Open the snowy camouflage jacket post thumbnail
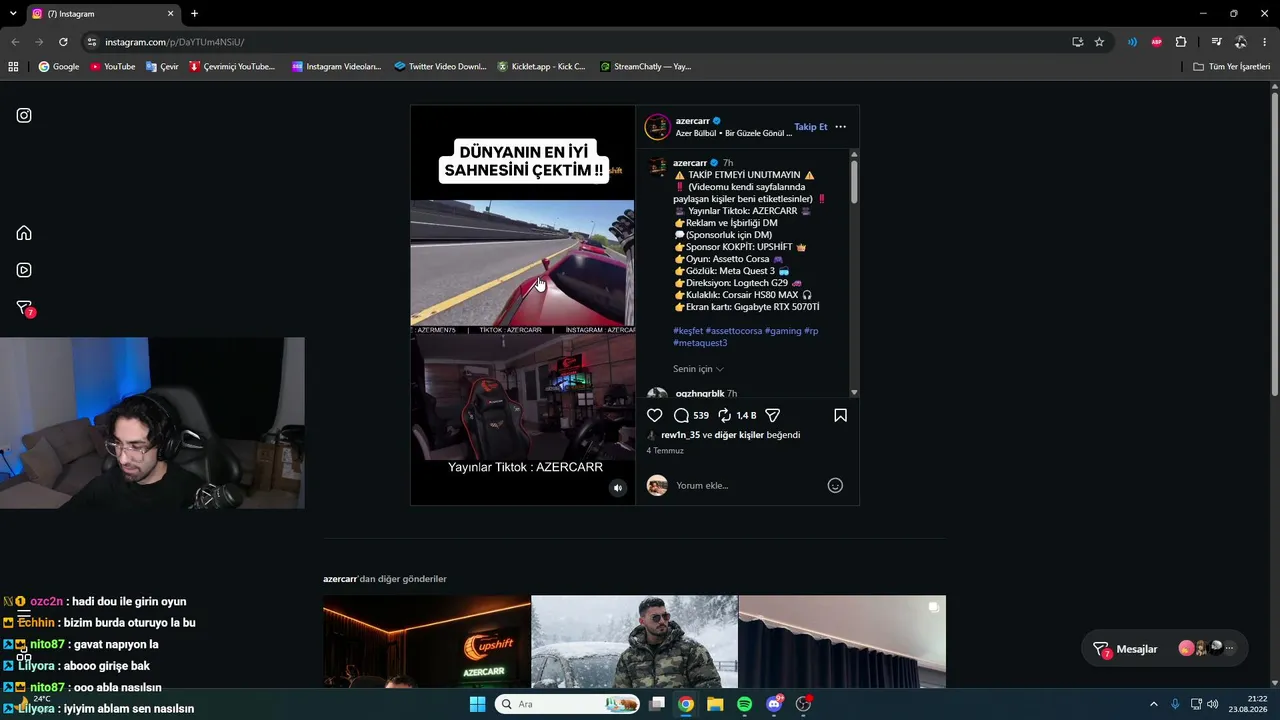This screenshot has width=1280, height=720. click(634, 642)
